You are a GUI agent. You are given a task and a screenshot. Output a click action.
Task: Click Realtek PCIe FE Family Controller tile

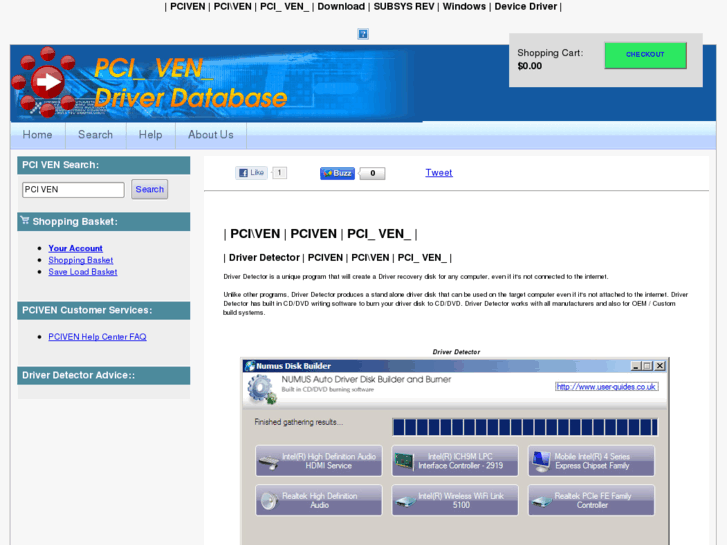coord(591,500)
